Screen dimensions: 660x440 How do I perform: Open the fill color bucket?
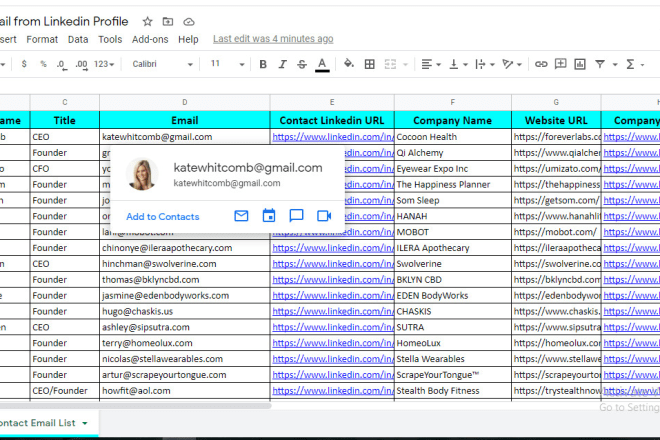(349, 64)
